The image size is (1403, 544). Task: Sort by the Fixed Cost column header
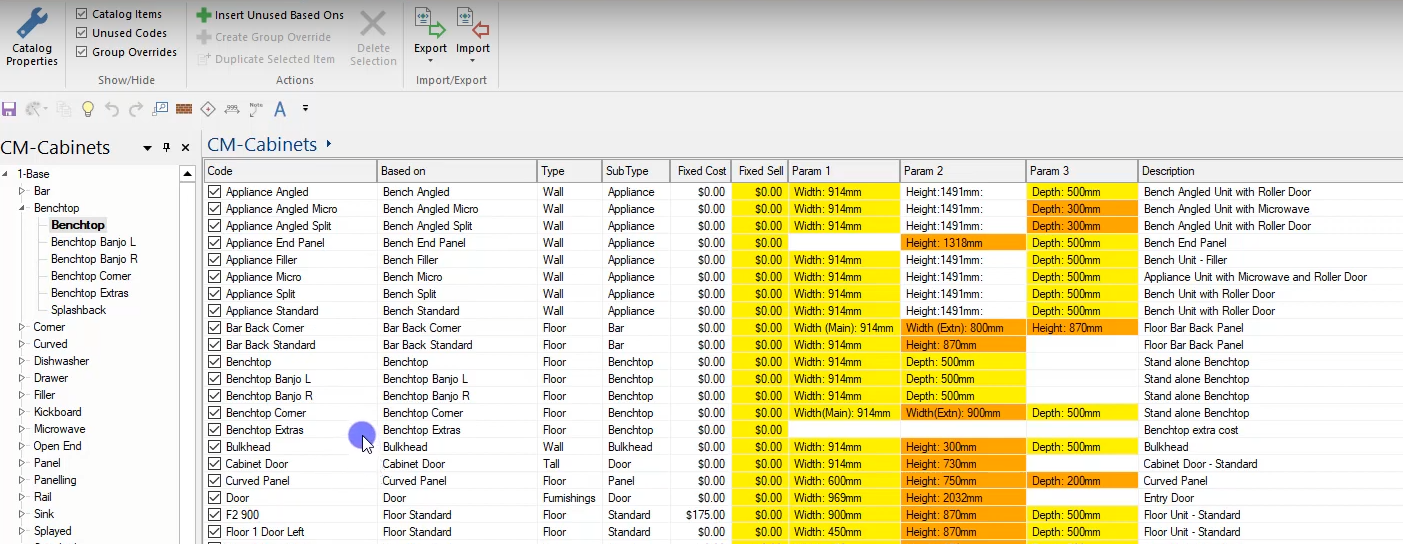click(700, 171)
